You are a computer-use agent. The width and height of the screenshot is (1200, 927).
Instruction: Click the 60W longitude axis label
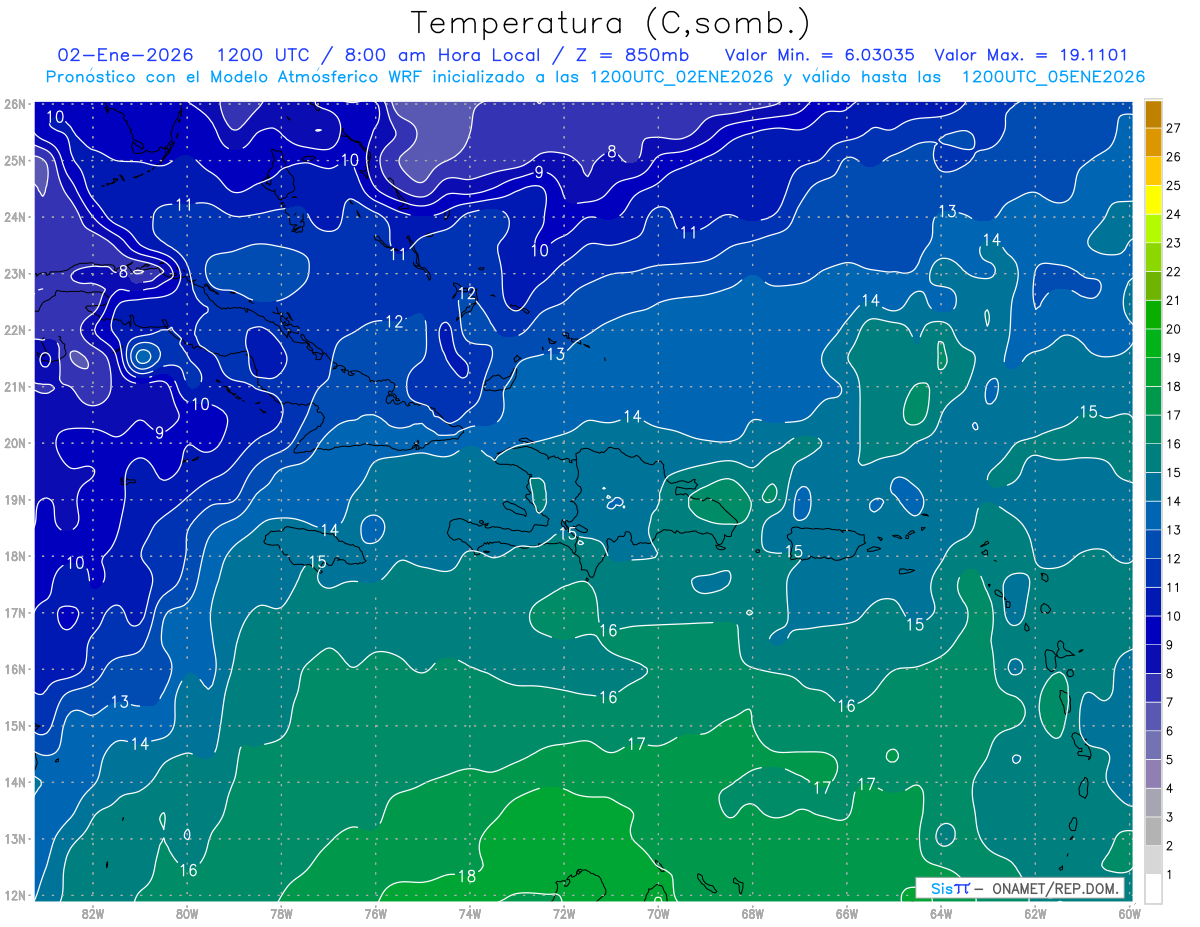point(1129,912)
